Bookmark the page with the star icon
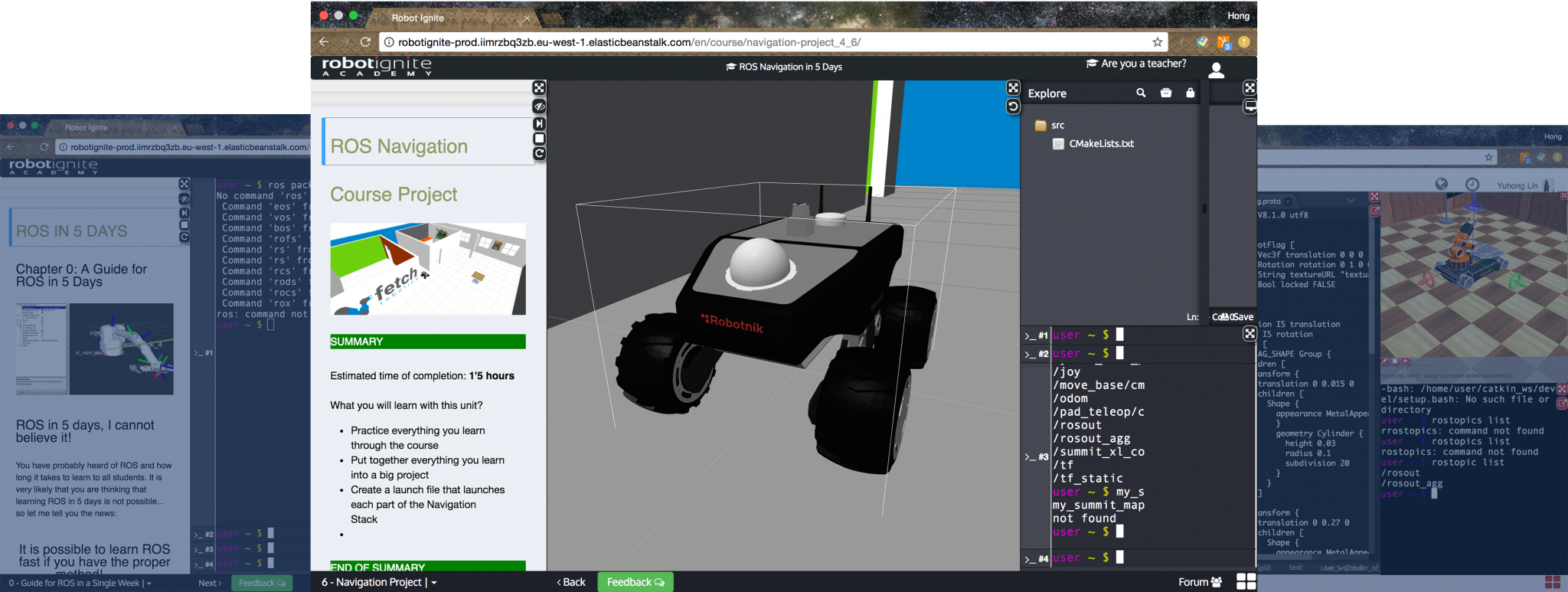 (1157, 42)
